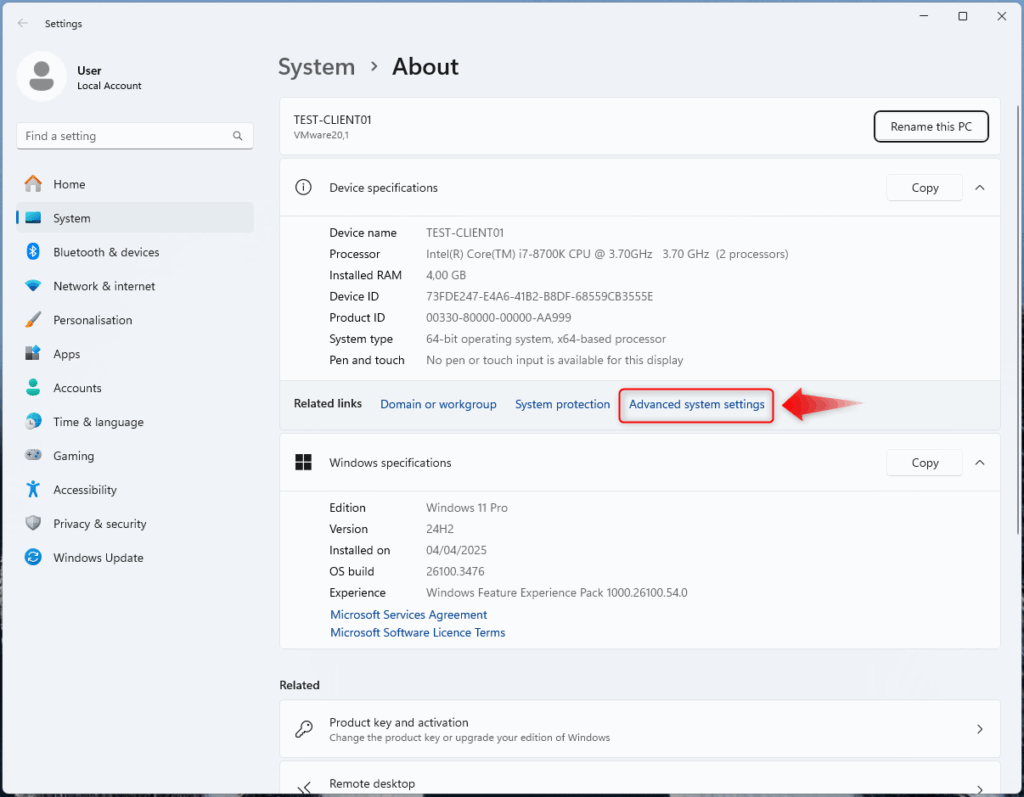Select the Gaming controller icon
The height and width of the screenshot is (797, 1024).
tap(33, 456)
